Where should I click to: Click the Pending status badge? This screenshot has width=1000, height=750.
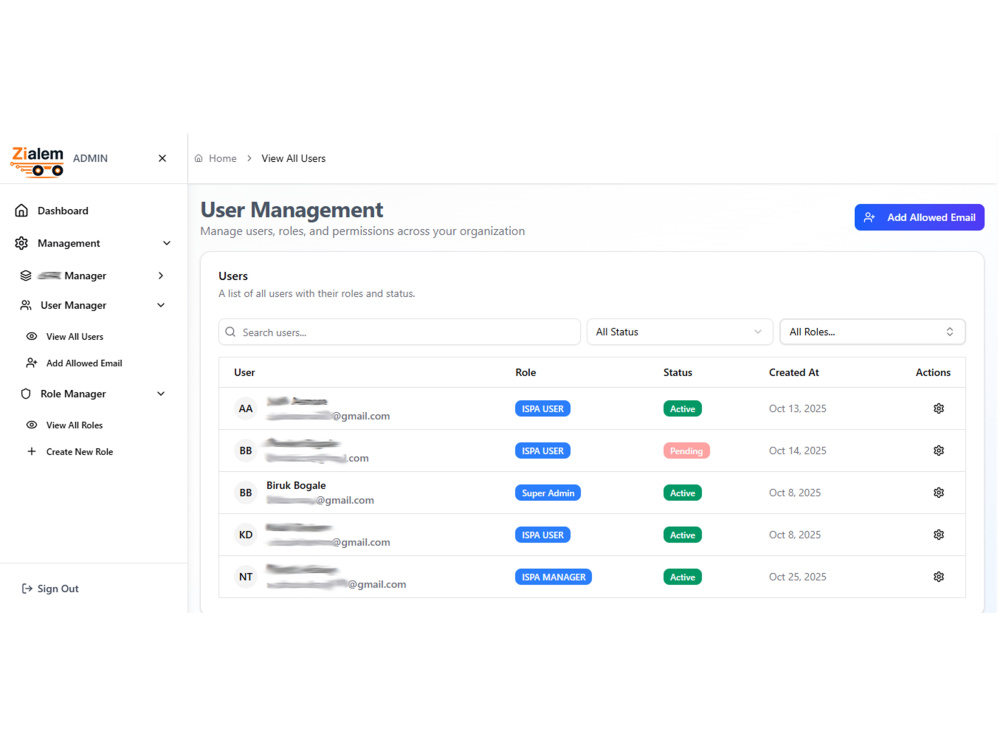686,451
